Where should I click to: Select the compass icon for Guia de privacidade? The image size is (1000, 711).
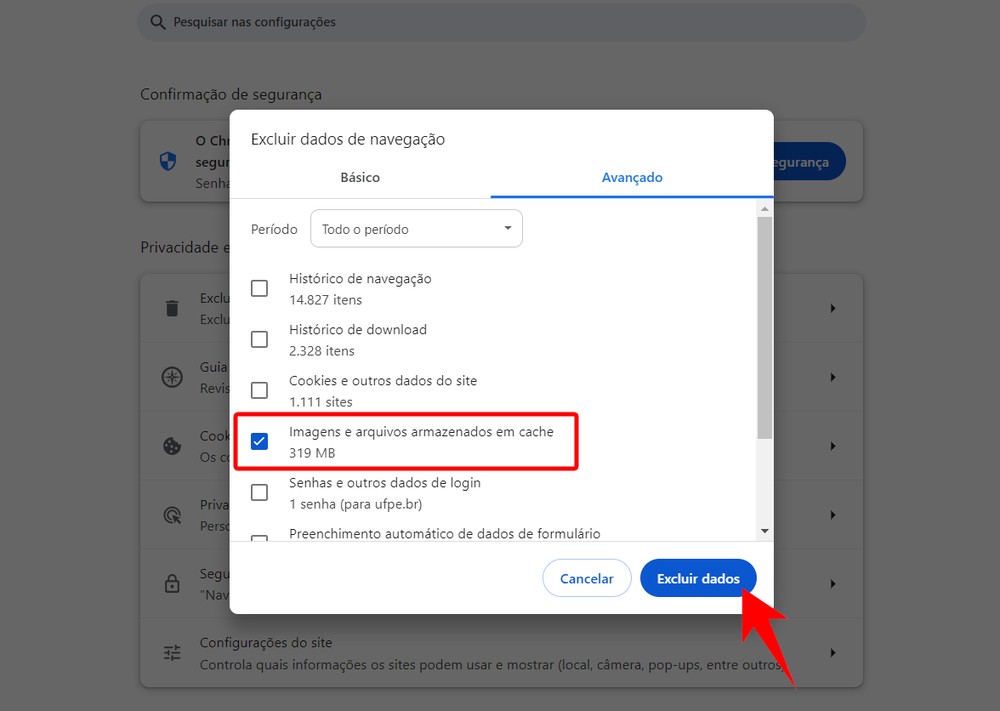tap(170, 377)
